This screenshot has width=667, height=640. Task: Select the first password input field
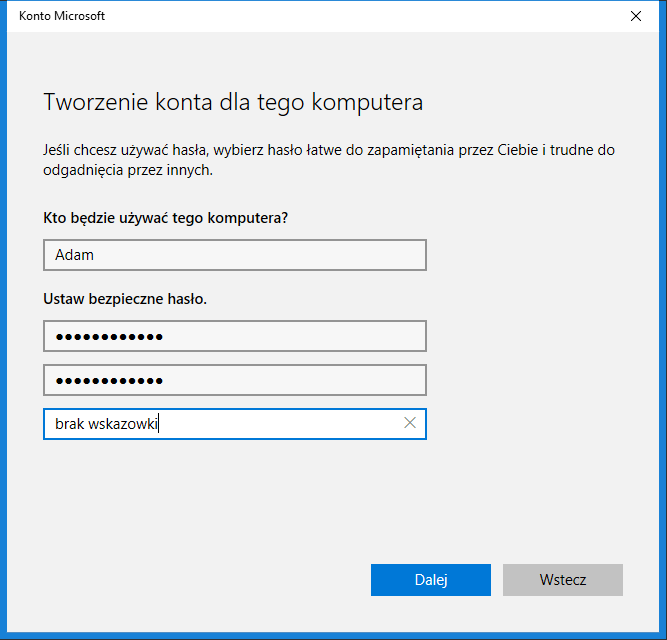point(235,336)
